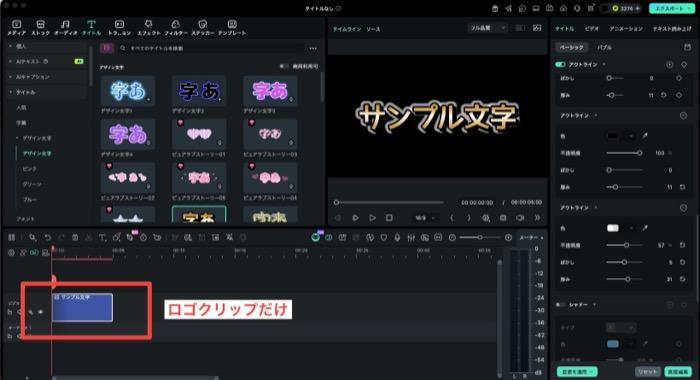Screen dimensions: 700x380
Task: Expand the AIキャプション category in sidebar
Action: [x=10, y=77]
